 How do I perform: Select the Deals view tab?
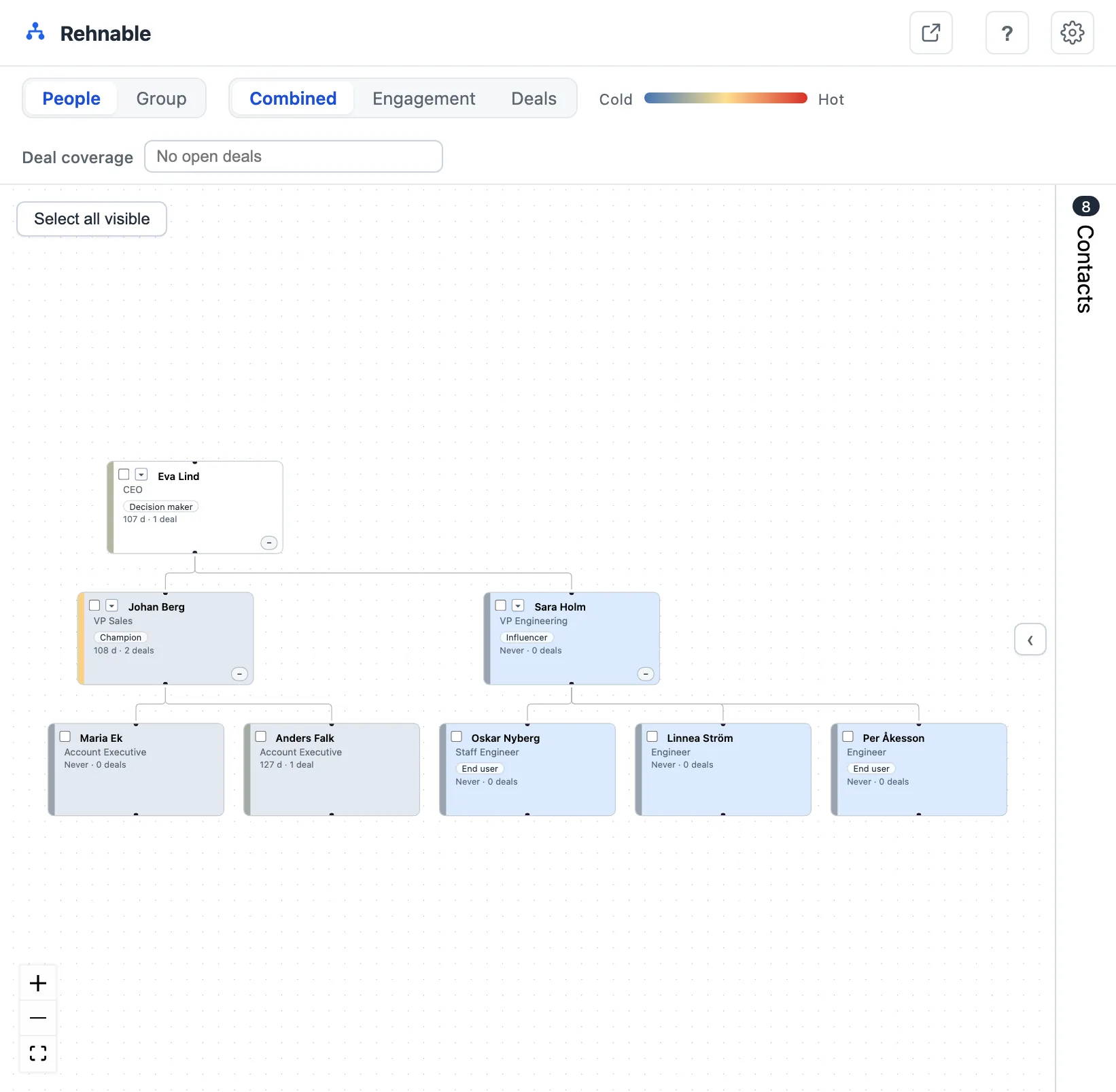click(x=534, y=99)
